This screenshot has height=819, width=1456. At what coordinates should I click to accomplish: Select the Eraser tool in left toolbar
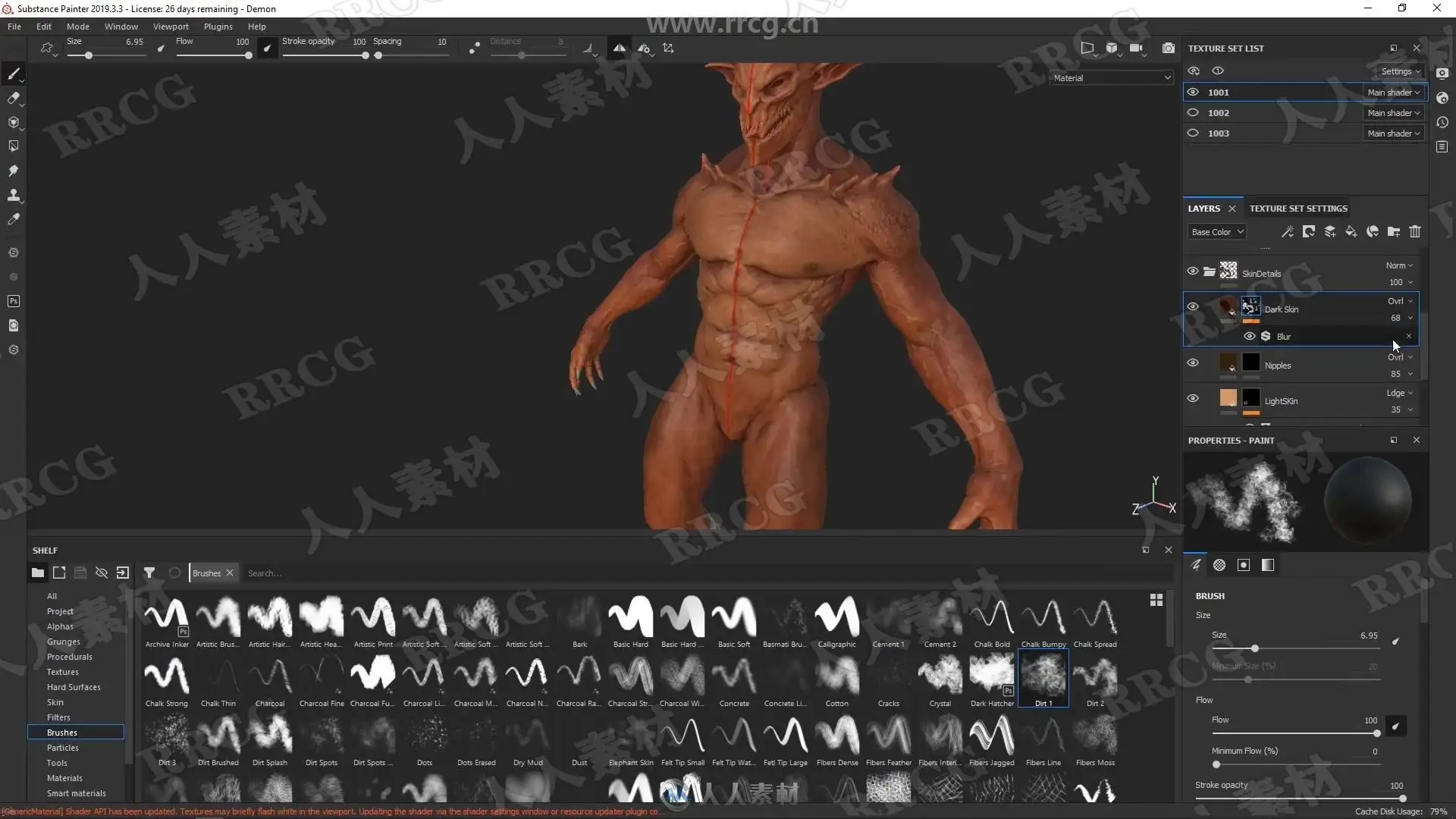tap(13, 98)
